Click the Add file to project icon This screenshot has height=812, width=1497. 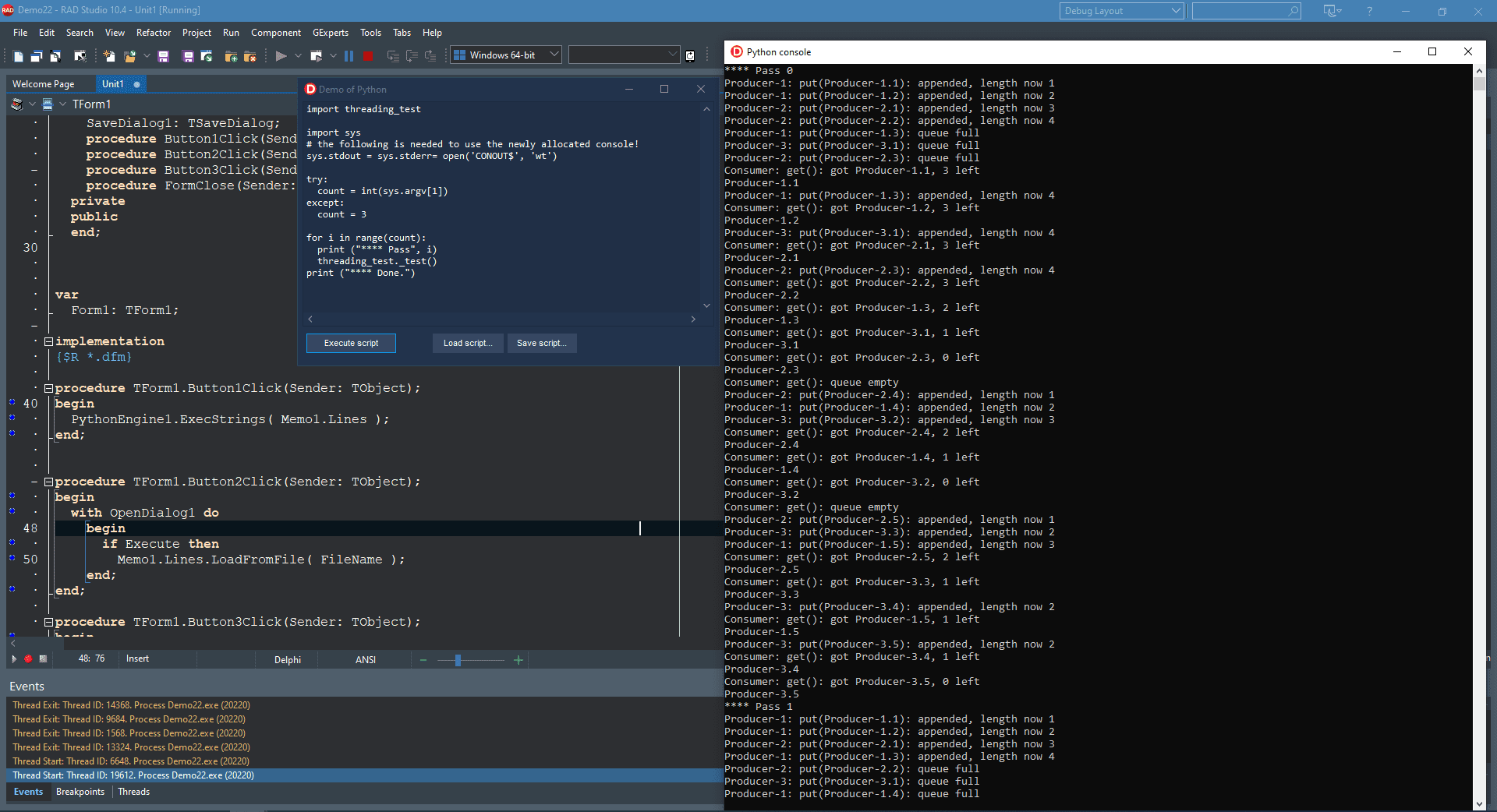(x=231, y=56)
